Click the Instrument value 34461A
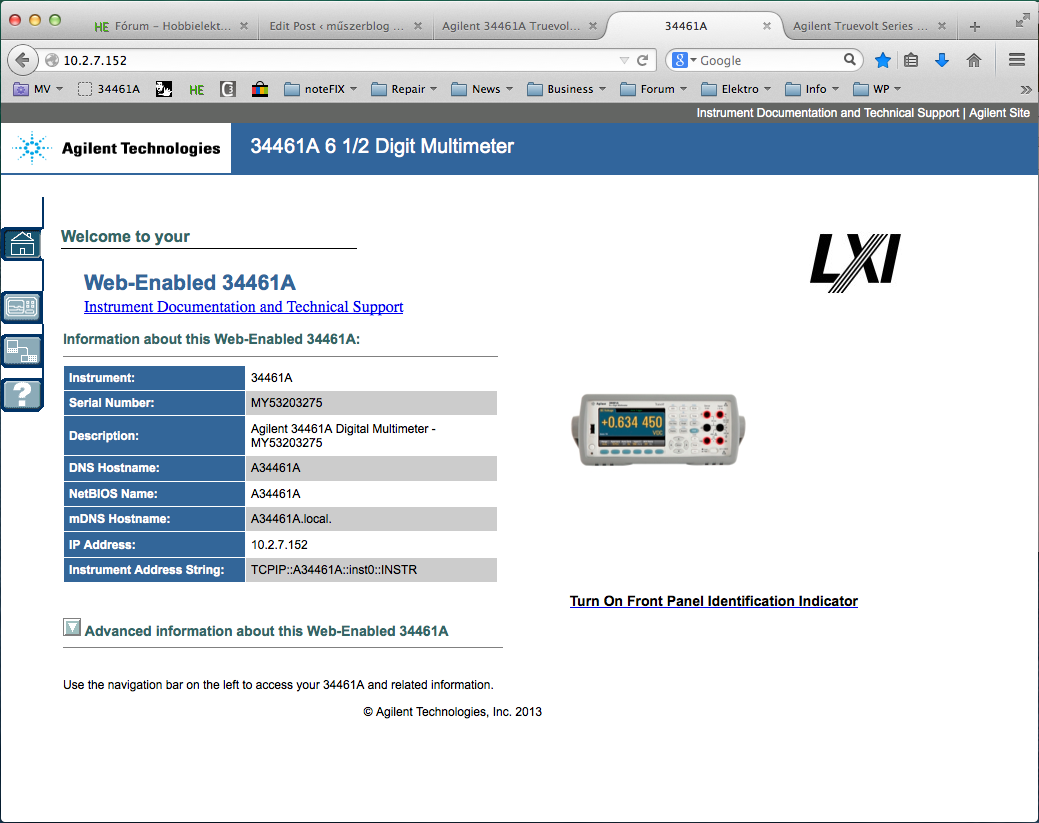Screen dimensions: 1039x823 [x=271, y=378]
